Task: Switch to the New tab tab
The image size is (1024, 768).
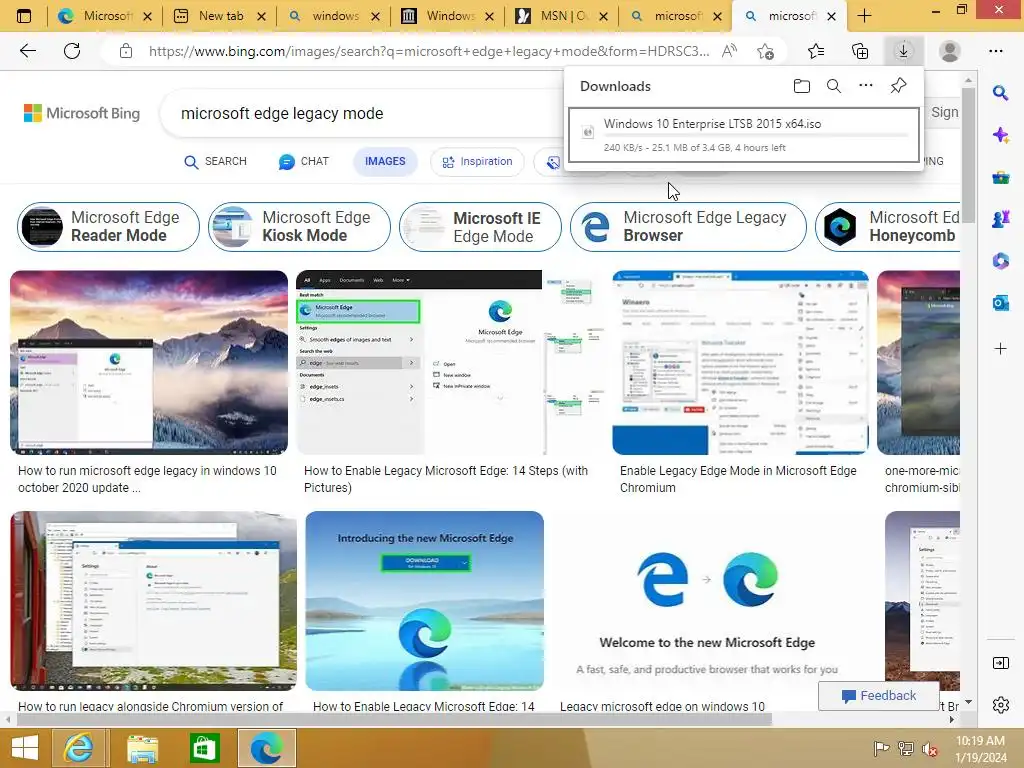Action: pyautogui.click(x=220, y=16)
